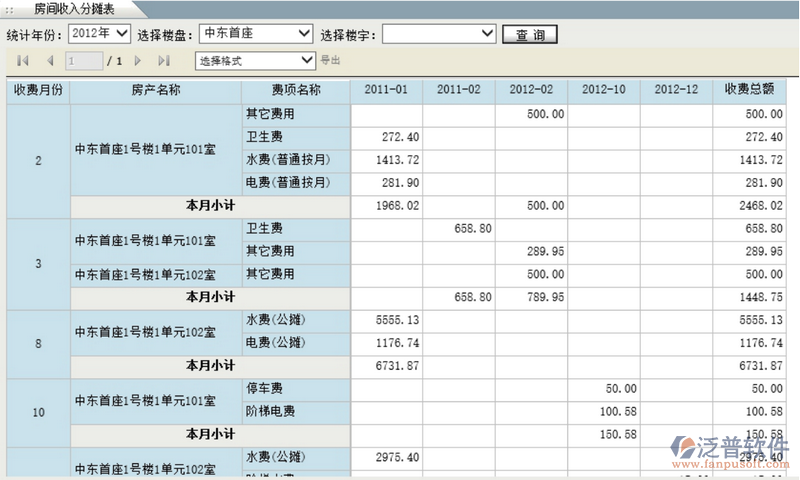Click the current page number field
Viewport: 800px width, 480px height.
click(x=84, y=61)
